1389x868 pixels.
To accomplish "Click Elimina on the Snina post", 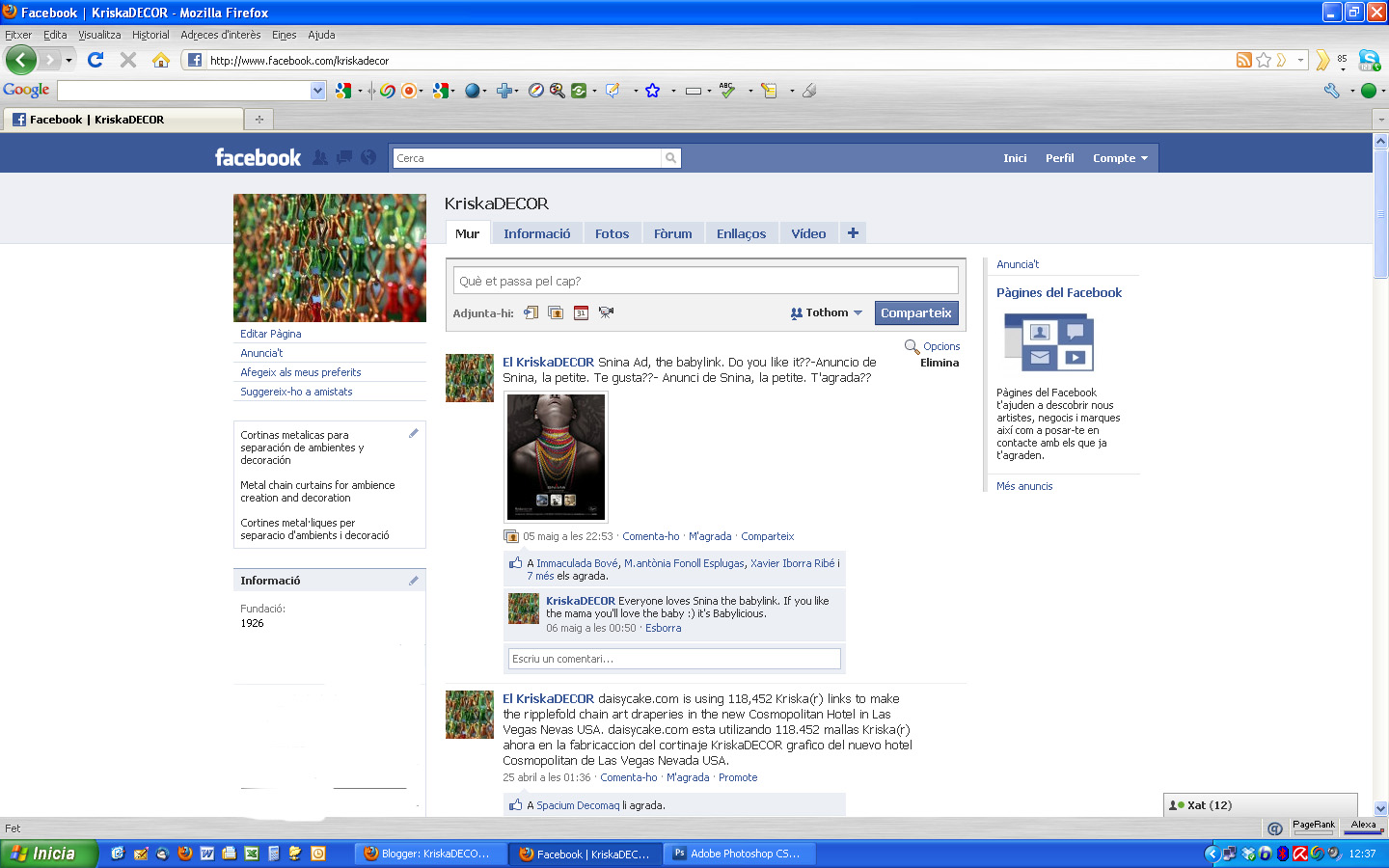I will click(x=940, y=363).
